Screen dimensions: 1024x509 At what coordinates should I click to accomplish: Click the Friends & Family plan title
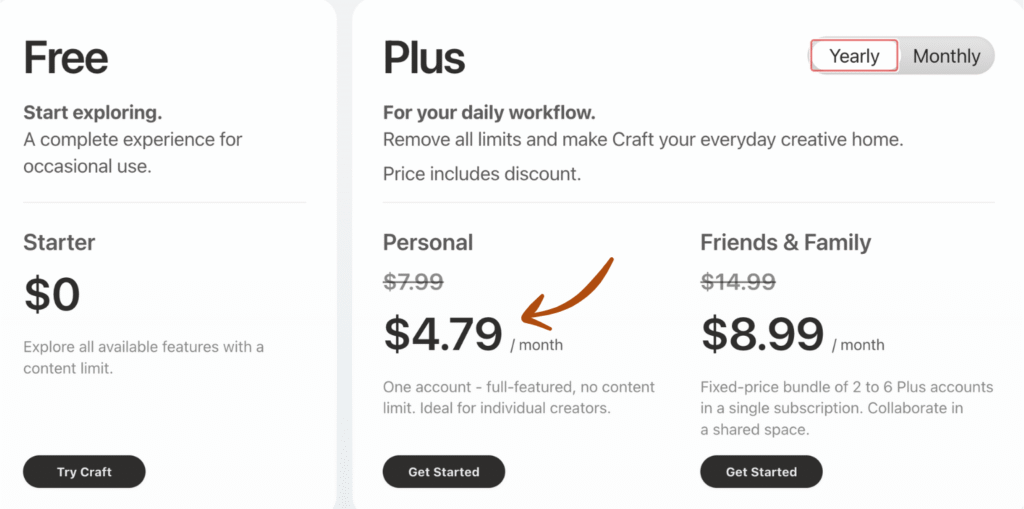[x=785, y=242]
